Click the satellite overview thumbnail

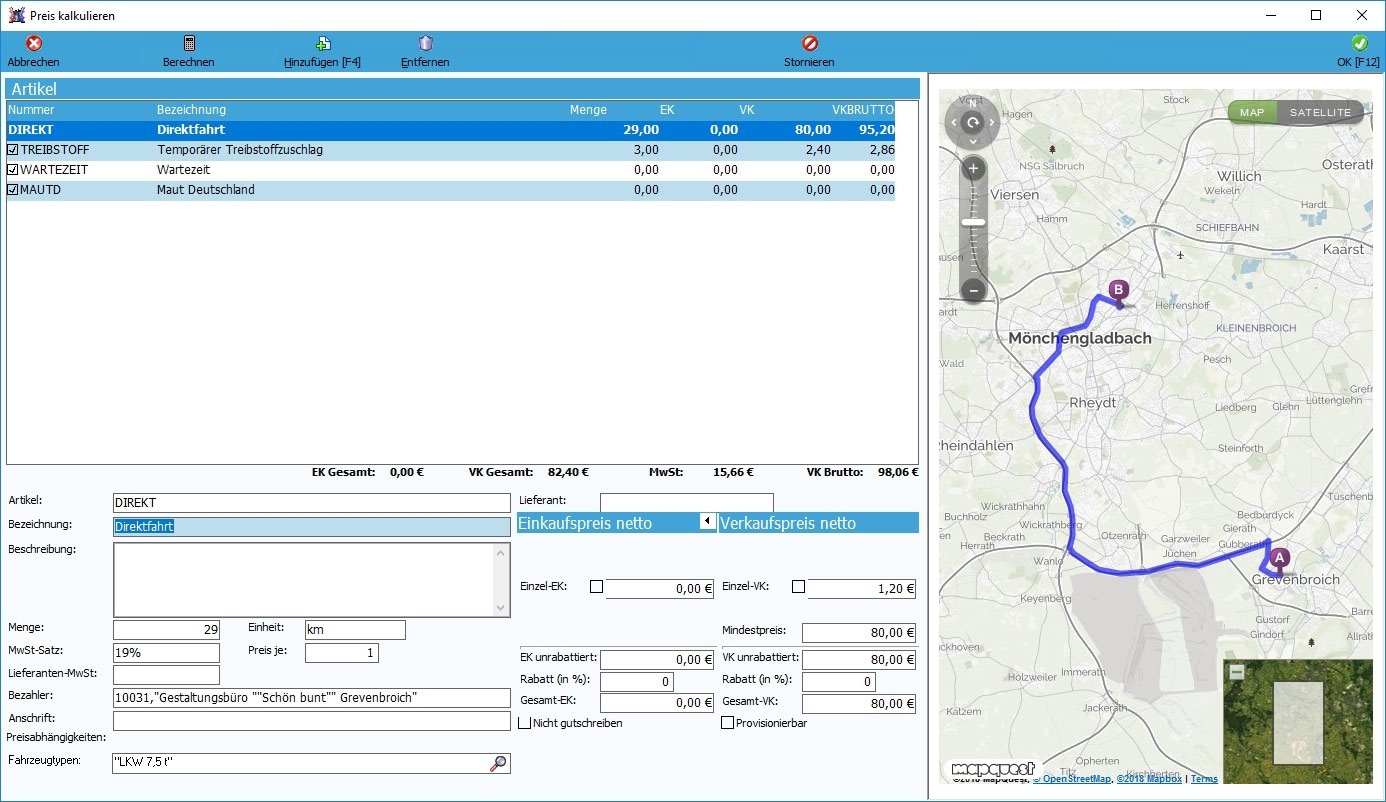point(1298,722)
